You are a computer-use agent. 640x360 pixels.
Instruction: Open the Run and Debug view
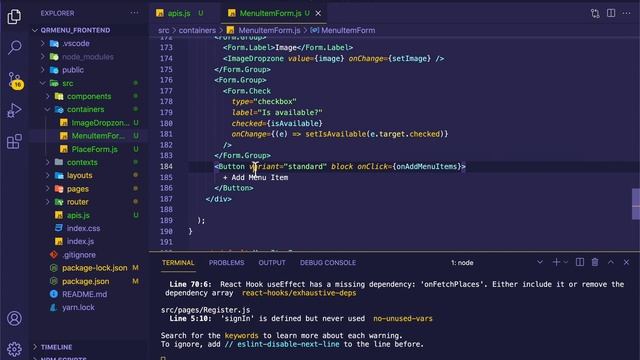14,110
